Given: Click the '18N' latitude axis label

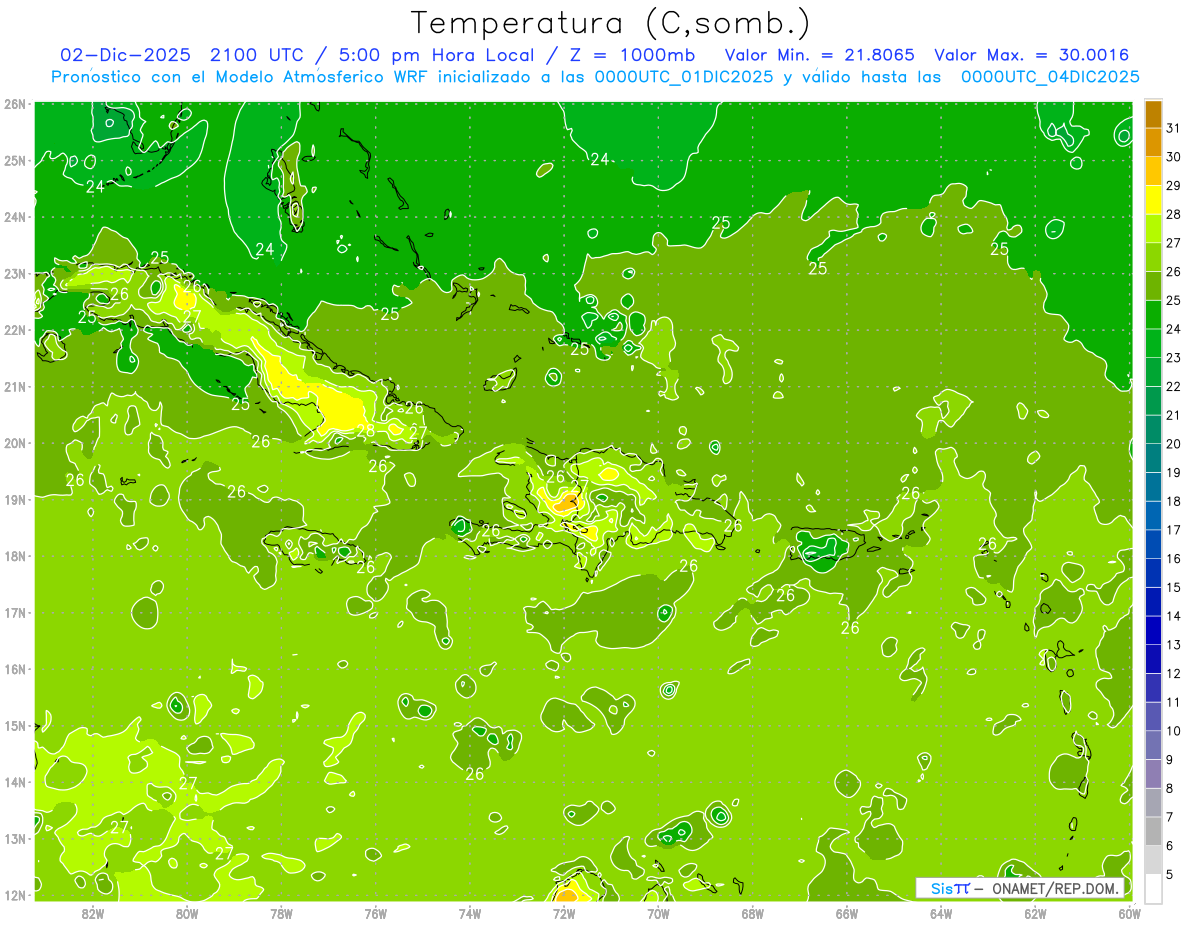Looking at the screenshot, I should coord(14,556).
